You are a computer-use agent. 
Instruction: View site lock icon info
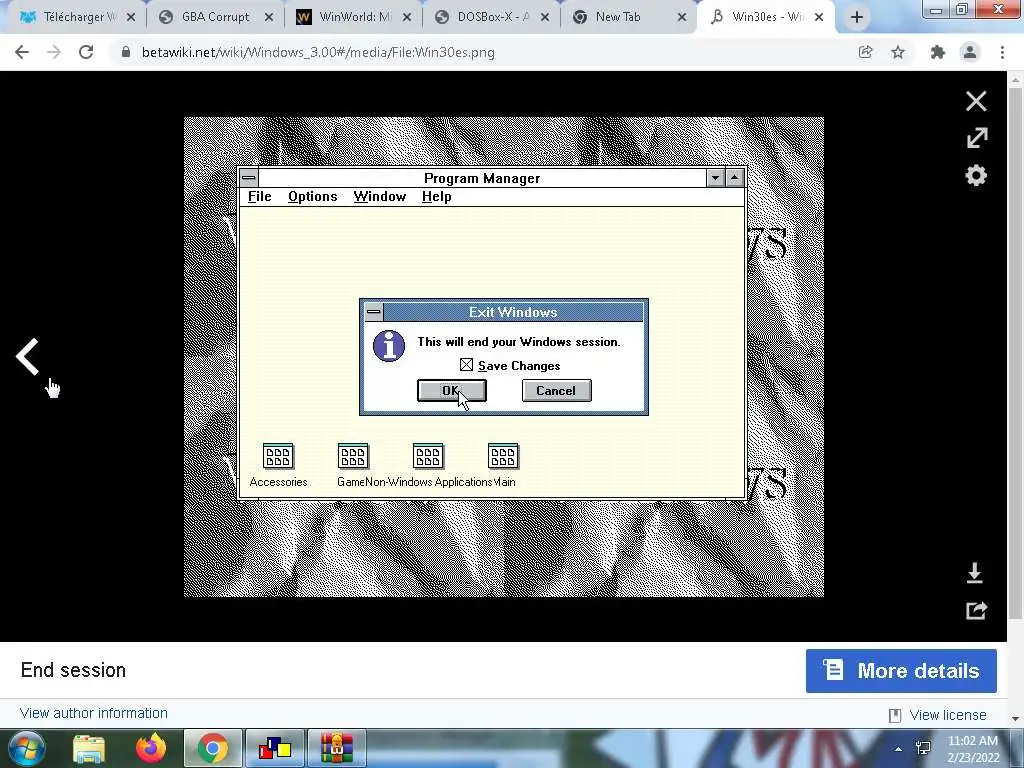[x=126, y=52]
